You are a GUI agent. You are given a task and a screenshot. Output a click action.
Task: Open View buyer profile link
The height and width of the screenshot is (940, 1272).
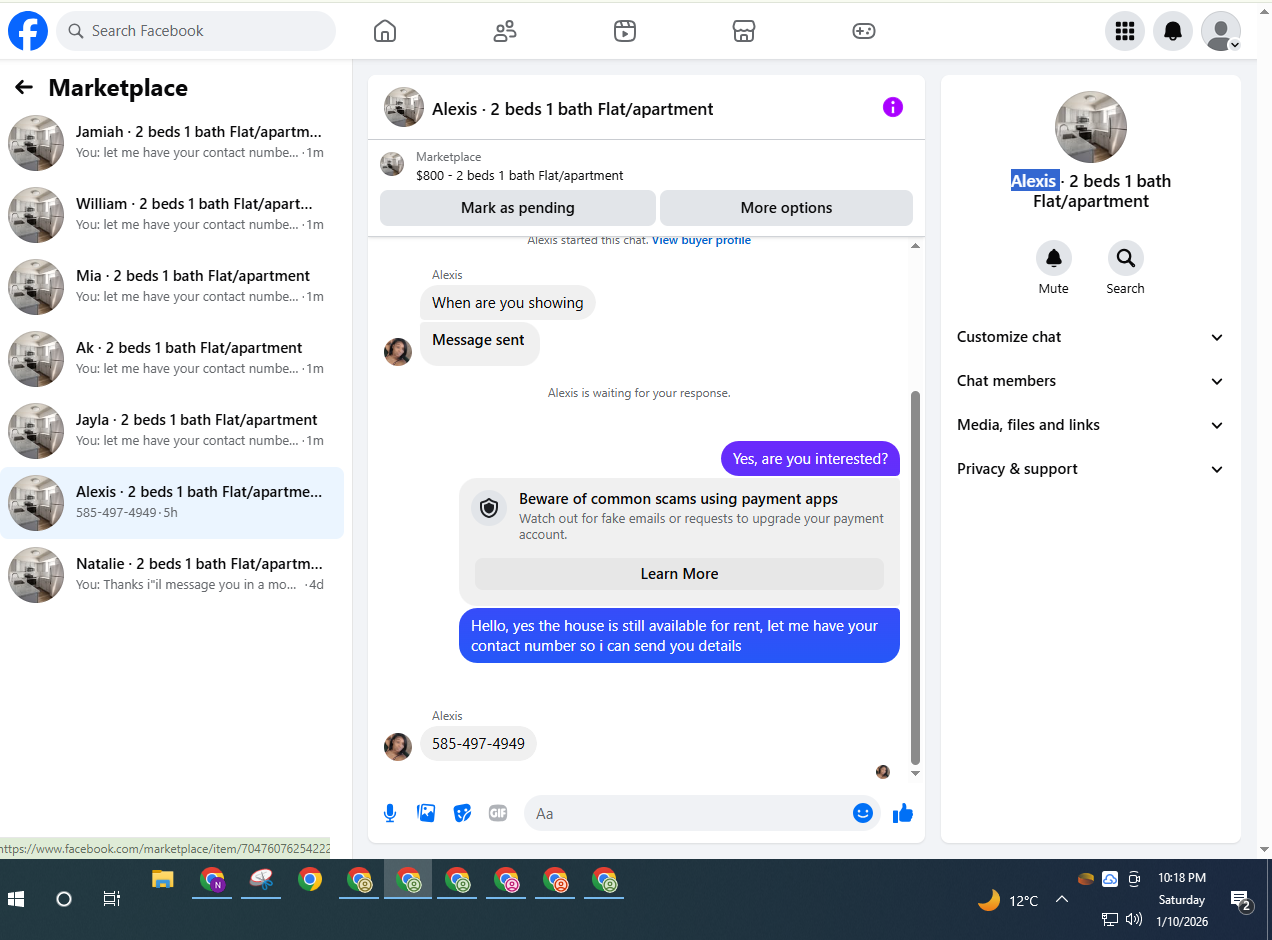701,240
